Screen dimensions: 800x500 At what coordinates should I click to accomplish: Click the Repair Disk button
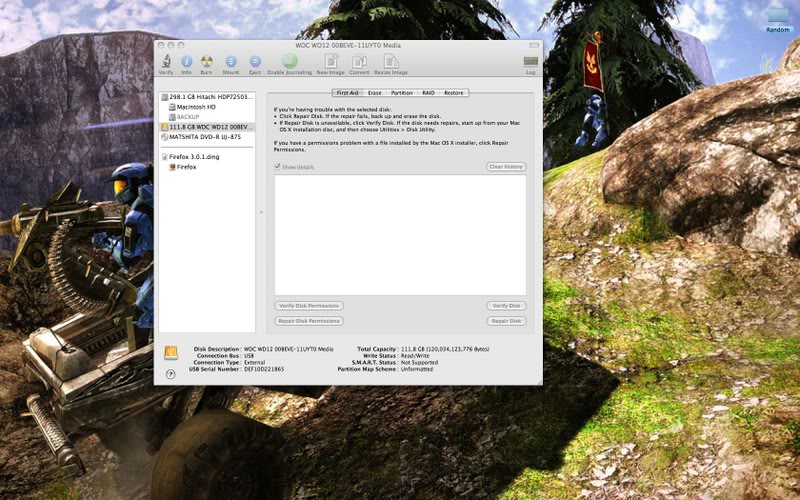[x=506, y=321]
